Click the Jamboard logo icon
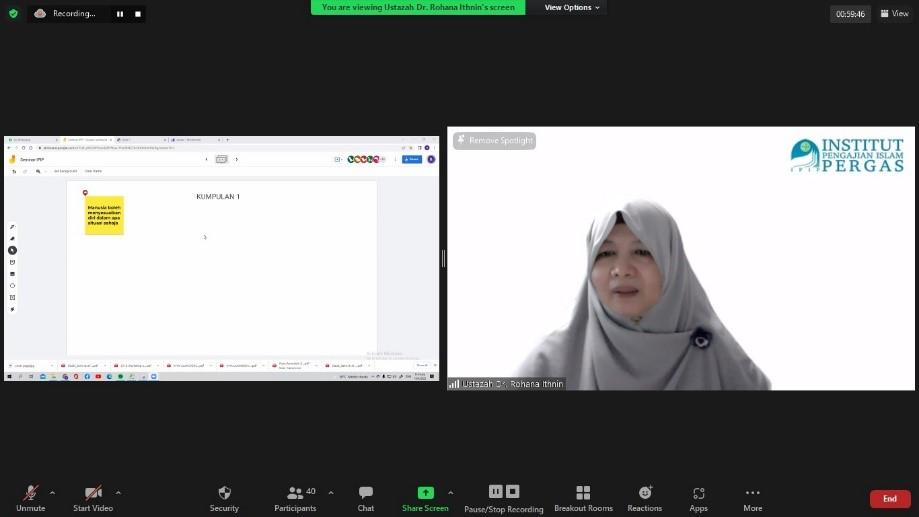The width and height of the screenshot is (919, 517). tap(12, 159)
